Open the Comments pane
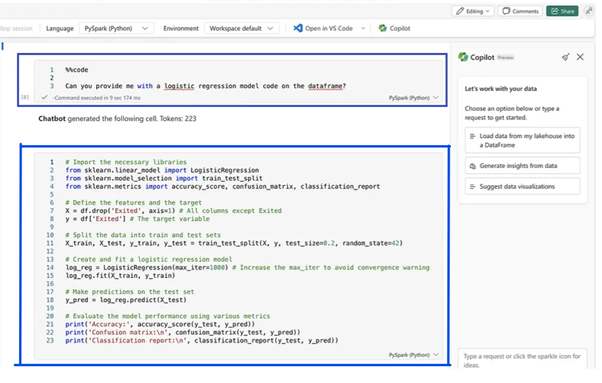Image resolution: width=602 pixels, height=383 pixels. pyautogui.click(x=520, y=11)
